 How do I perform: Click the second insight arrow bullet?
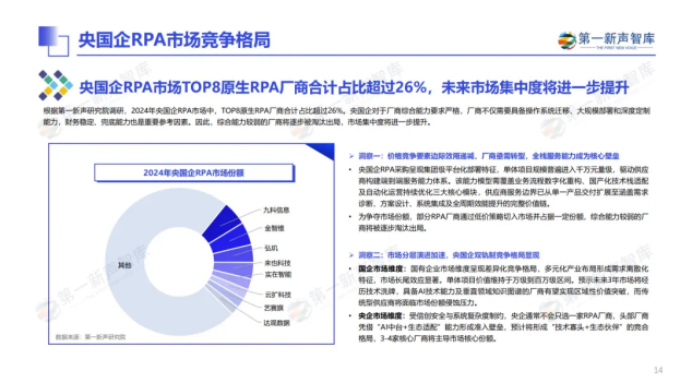tap(351, 255)
